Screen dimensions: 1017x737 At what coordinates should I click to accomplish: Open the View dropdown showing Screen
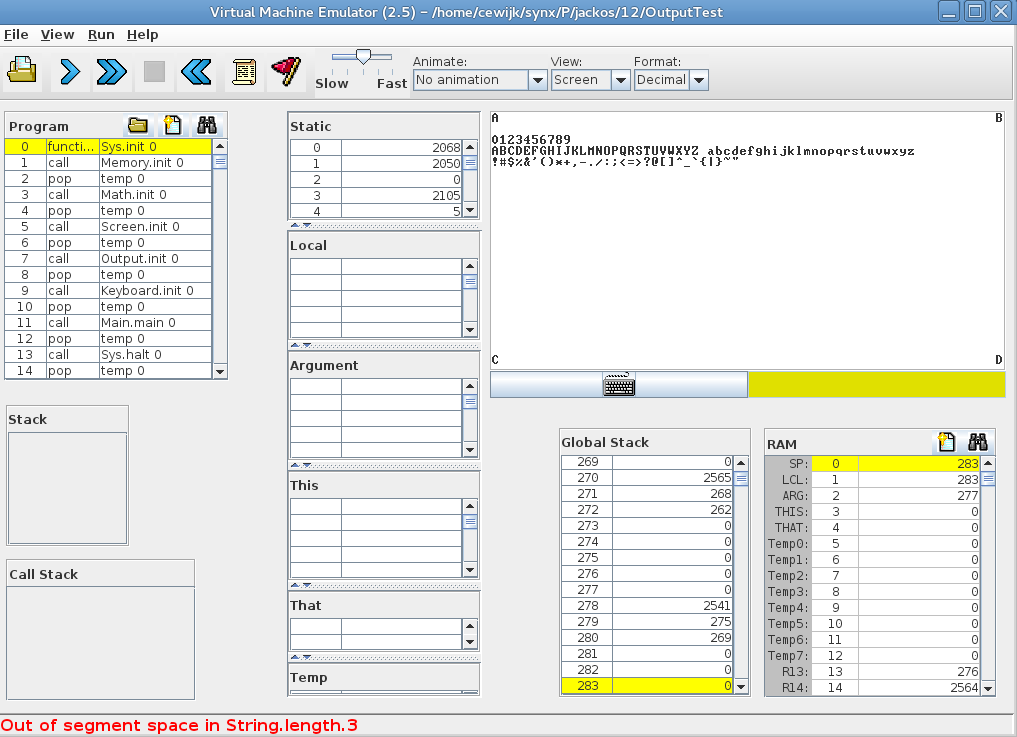[x=620, y=80]
